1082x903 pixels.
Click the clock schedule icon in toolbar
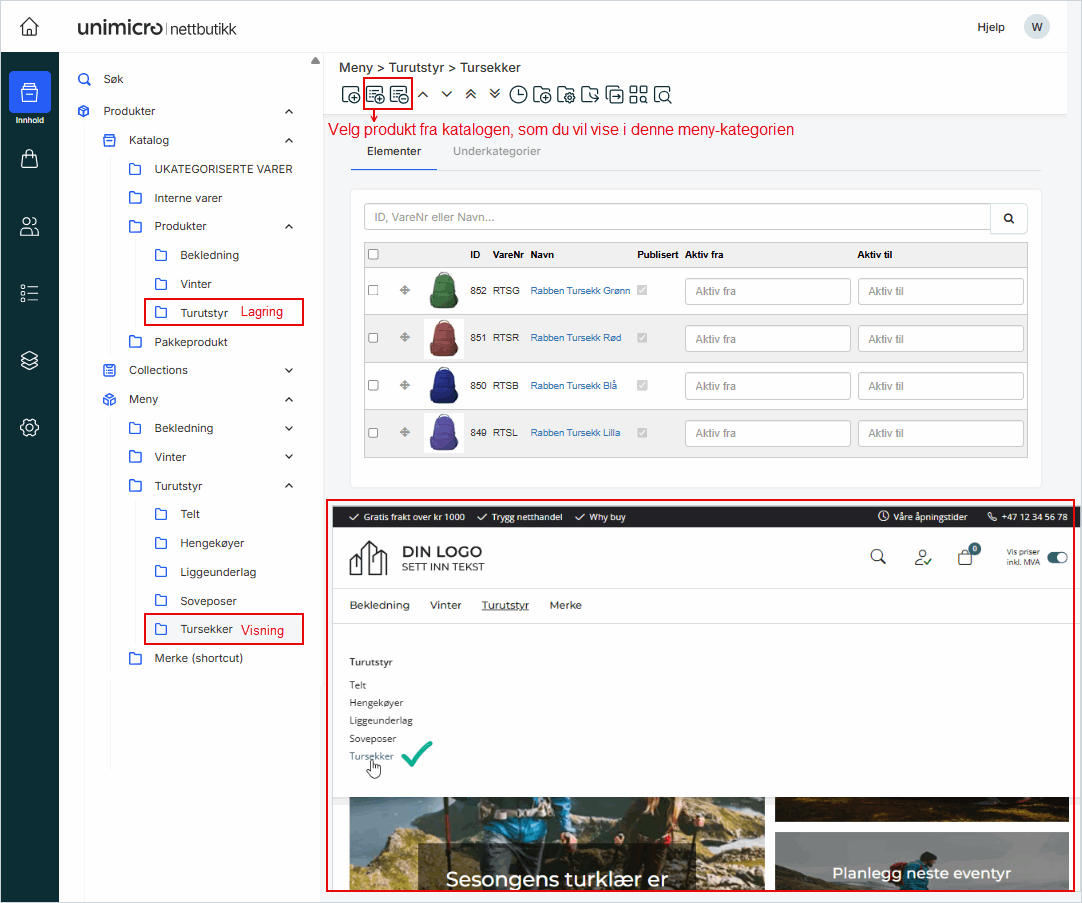tap(518, 95)
